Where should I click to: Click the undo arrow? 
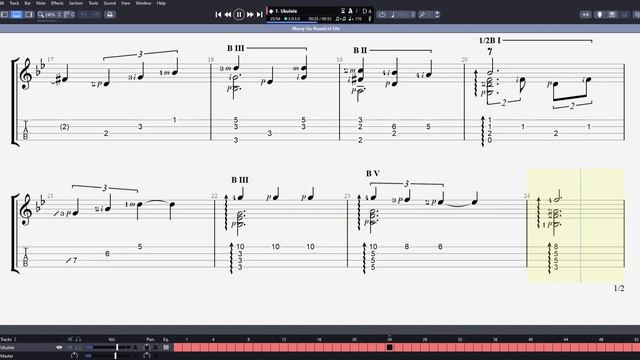[84, 14]
